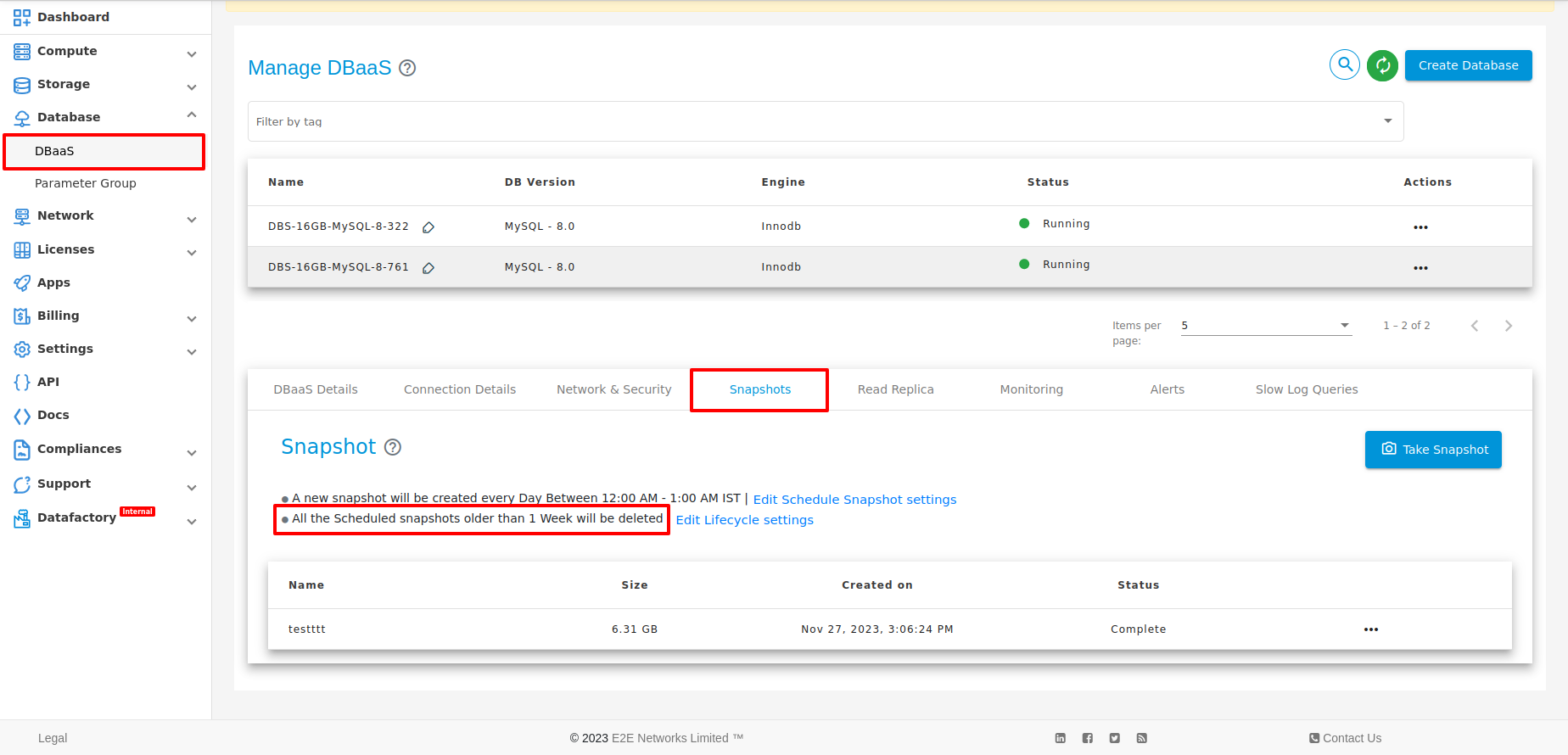Click the search magnifier icon
1568x755 pixels.
1345,64
